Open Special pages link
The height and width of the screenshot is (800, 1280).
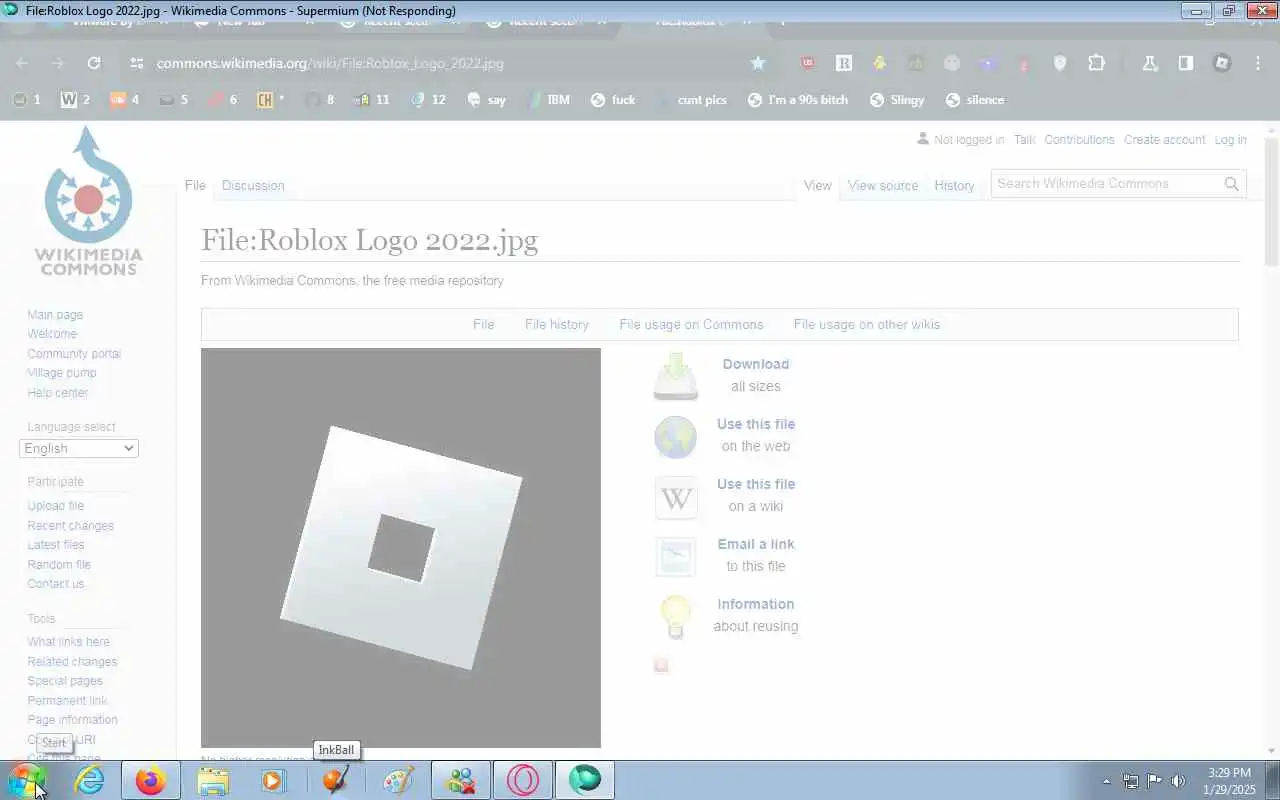click(x=65, y=681)
